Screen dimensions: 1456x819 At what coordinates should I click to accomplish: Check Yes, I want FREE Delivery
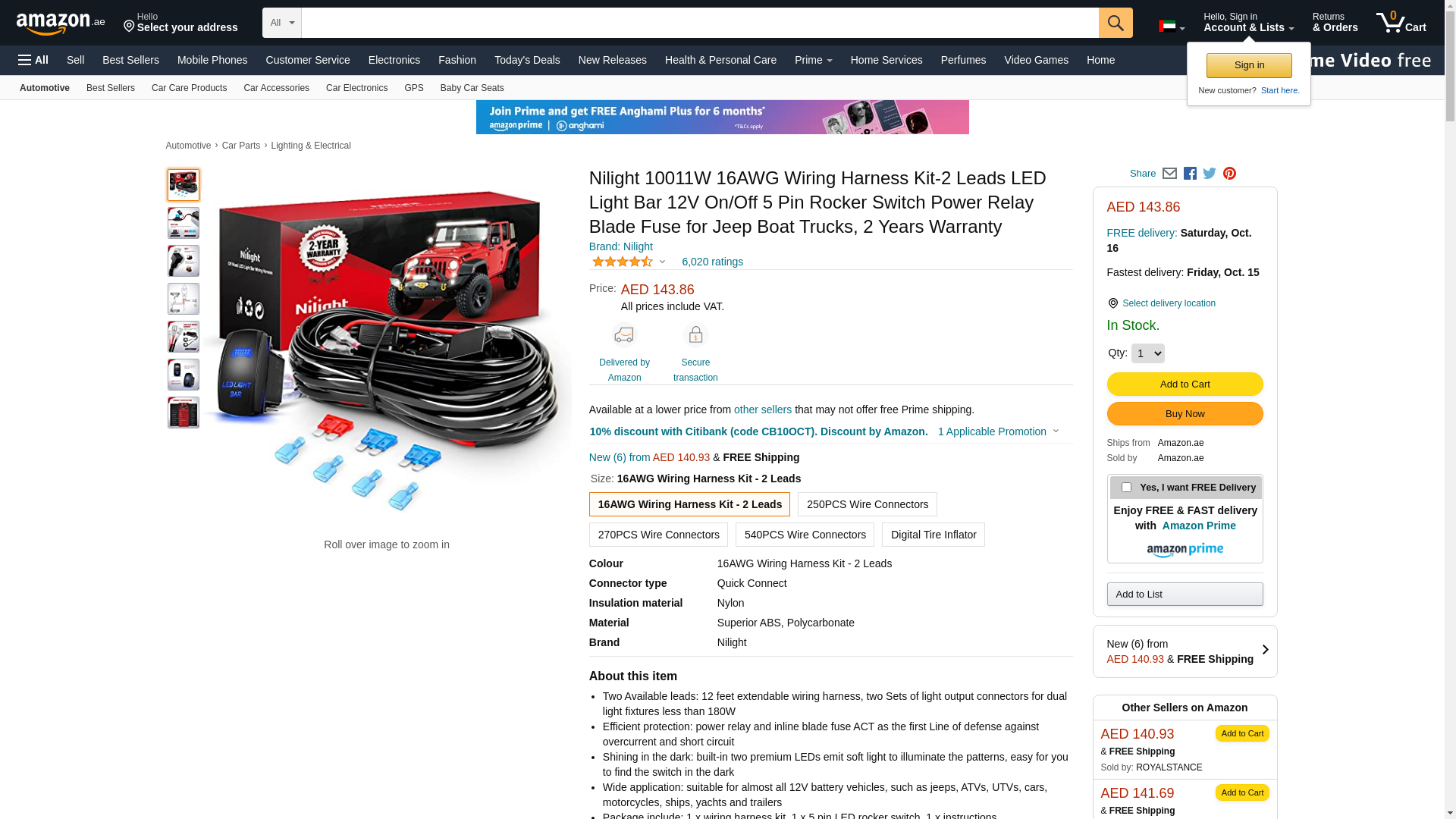(x=1126, y=488)
